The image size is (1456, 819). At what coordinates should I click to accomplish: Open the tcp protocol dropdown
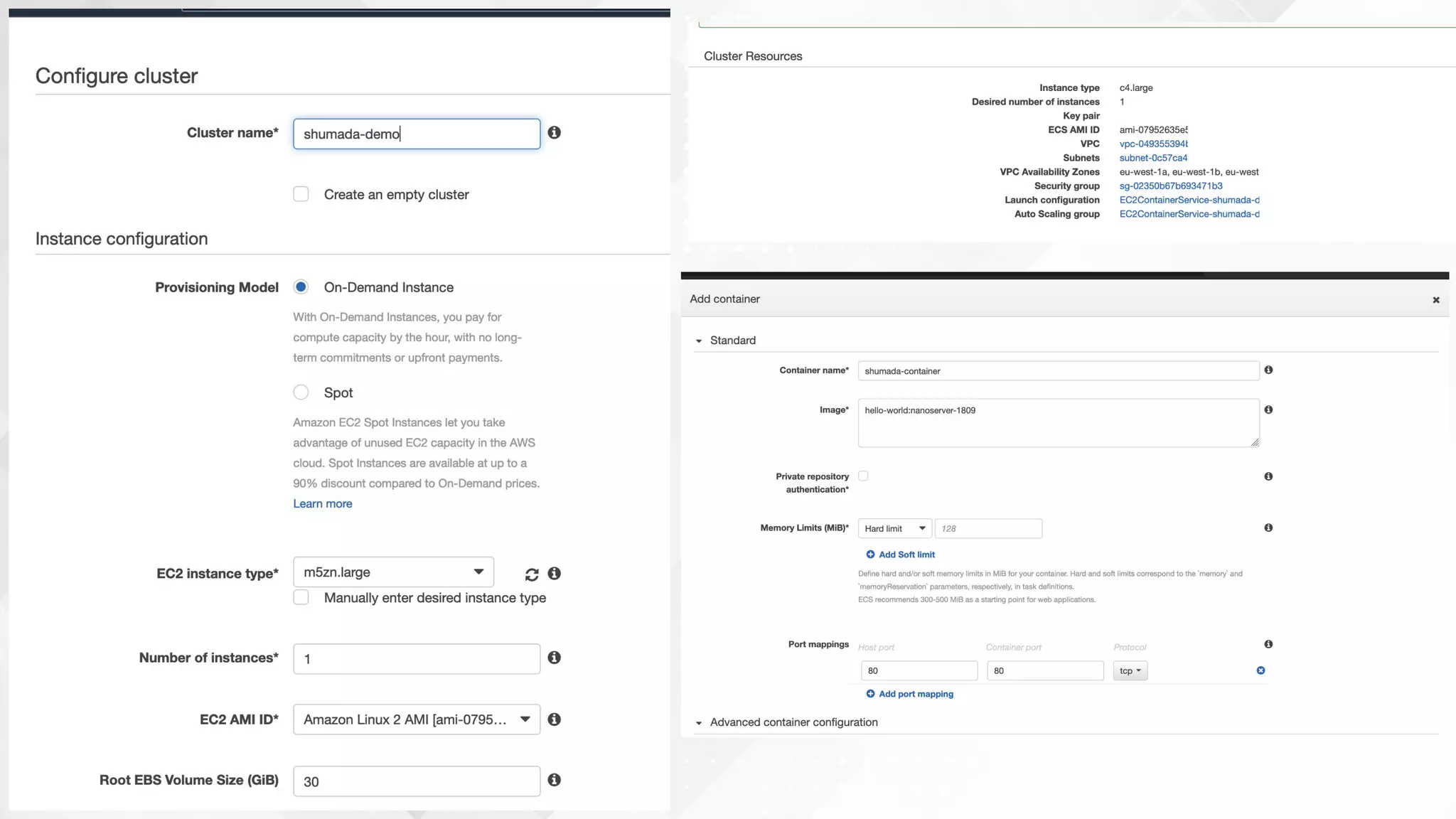[1130, 671]
